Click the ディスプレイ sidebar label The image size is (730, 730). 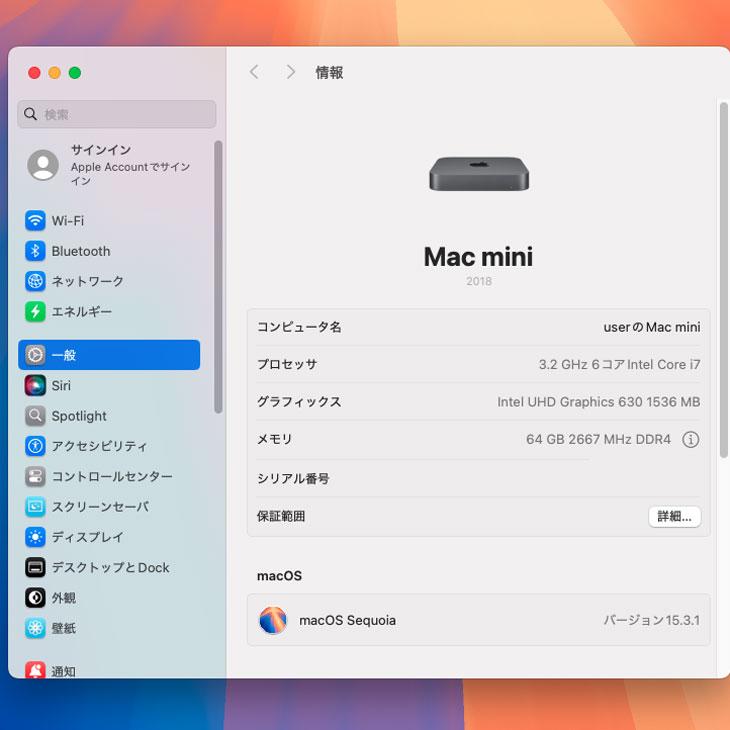pyautogui.click(x=88, y=537)
